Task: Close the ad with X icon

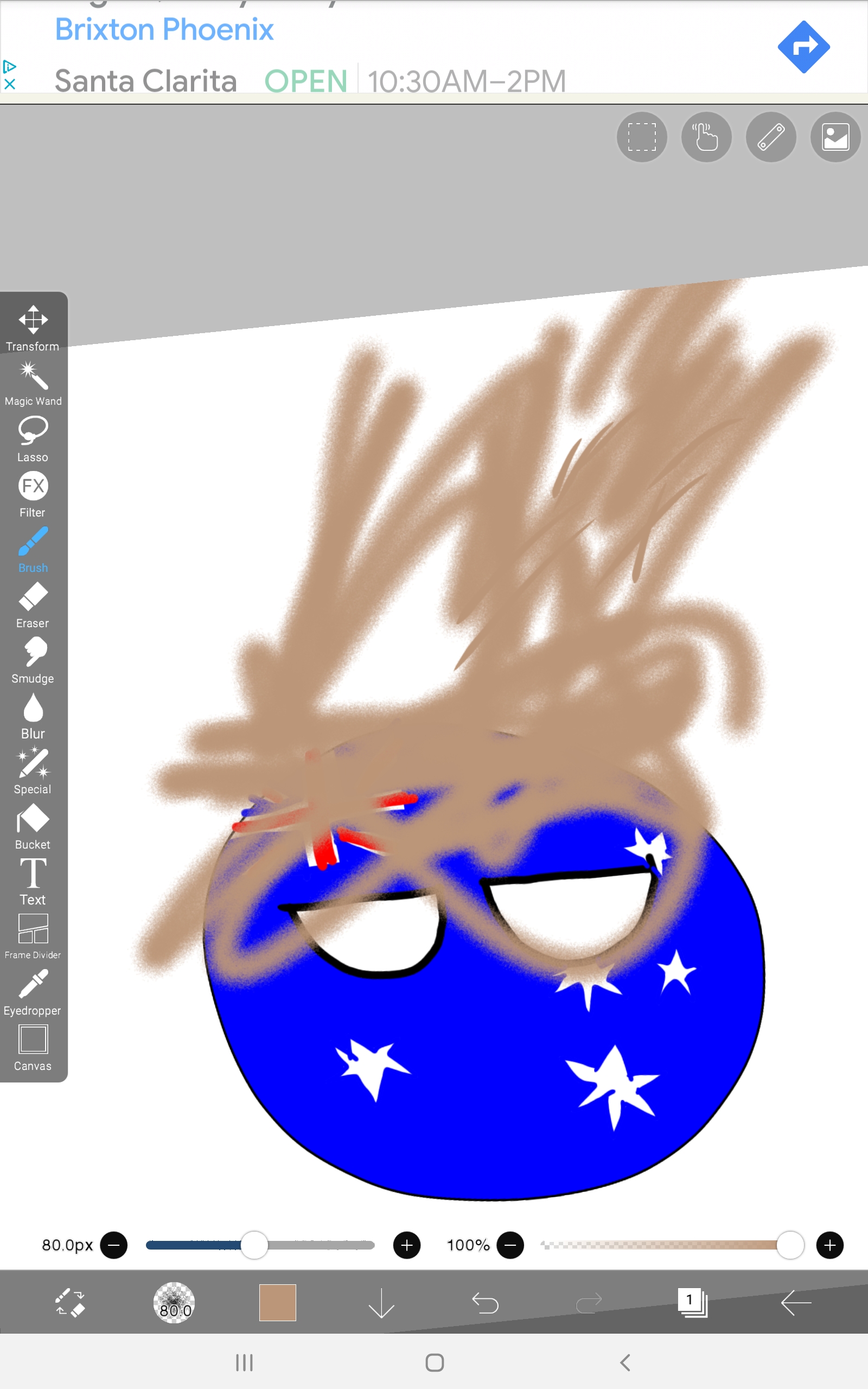Action: pos(9,84)
